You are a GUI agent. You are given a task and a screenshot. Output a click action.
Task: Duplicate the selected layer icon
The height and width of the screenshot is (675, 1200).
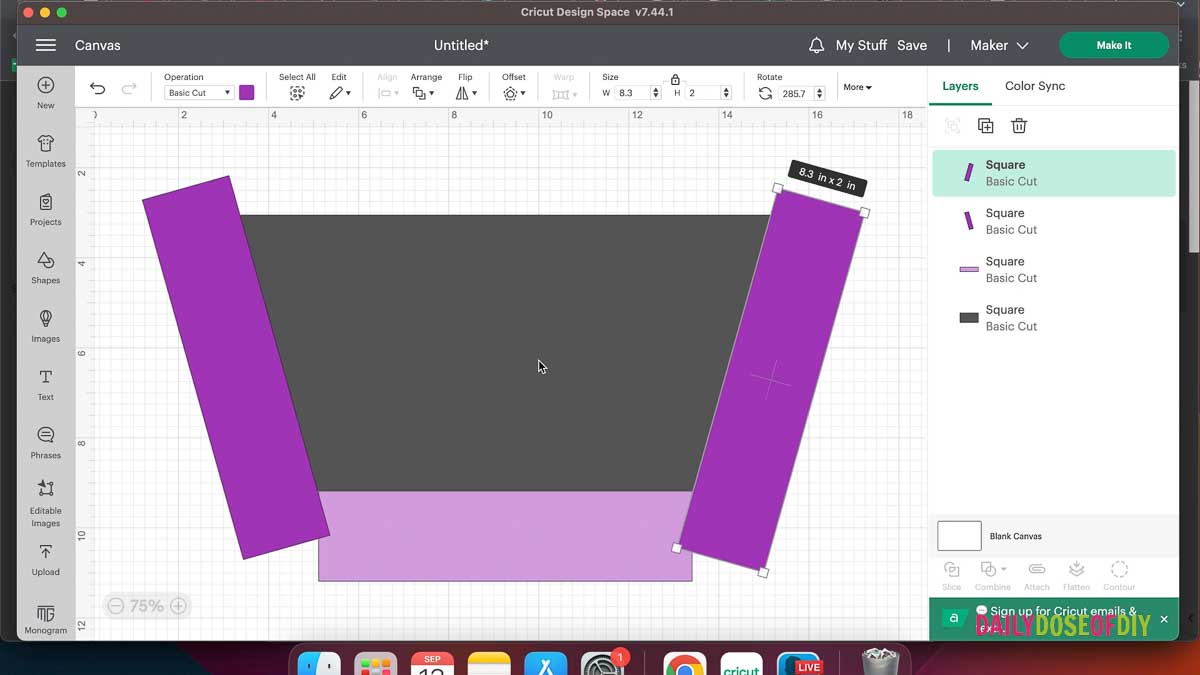point(985,126)
